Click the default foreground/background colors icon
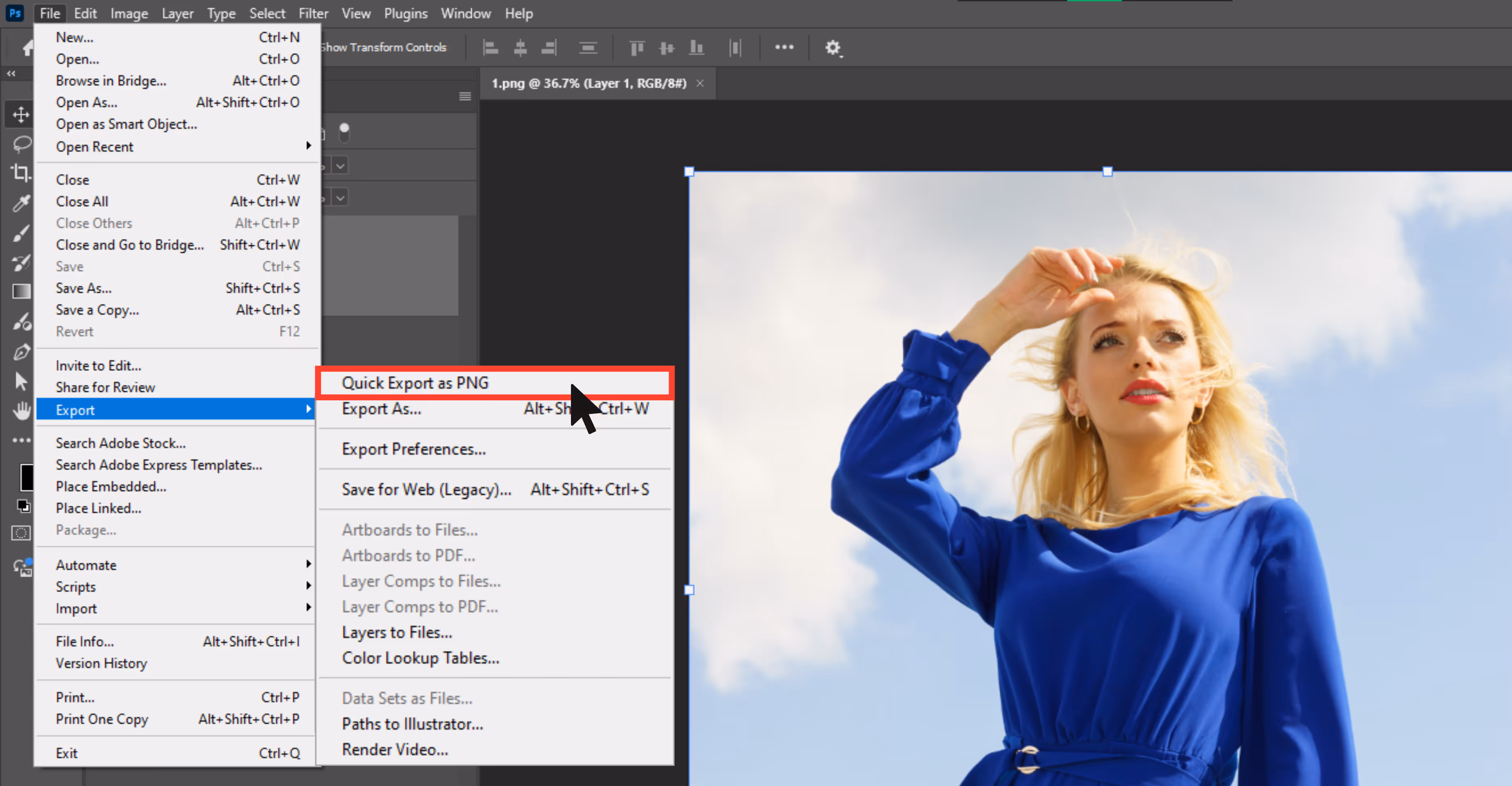The height and width of the screenshot is (786, 1512). 23,505
